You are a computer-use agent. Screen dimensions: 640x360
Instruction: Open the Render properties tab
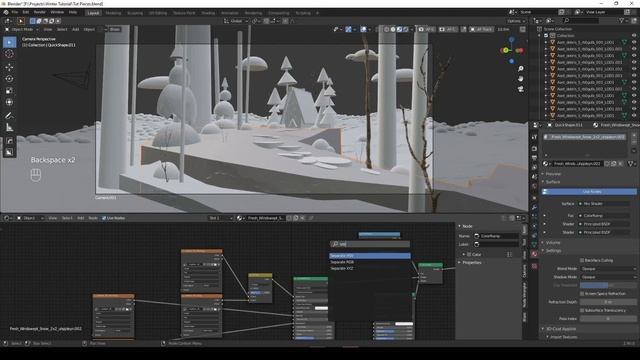point(534,149)
